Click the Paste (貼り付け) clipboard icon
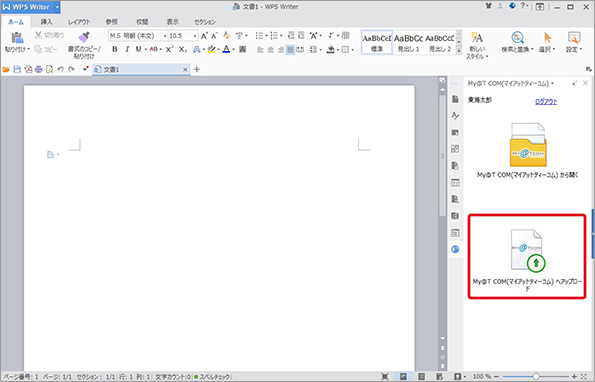This screenshot has width=595, height=382. click(x=17, y=38)
